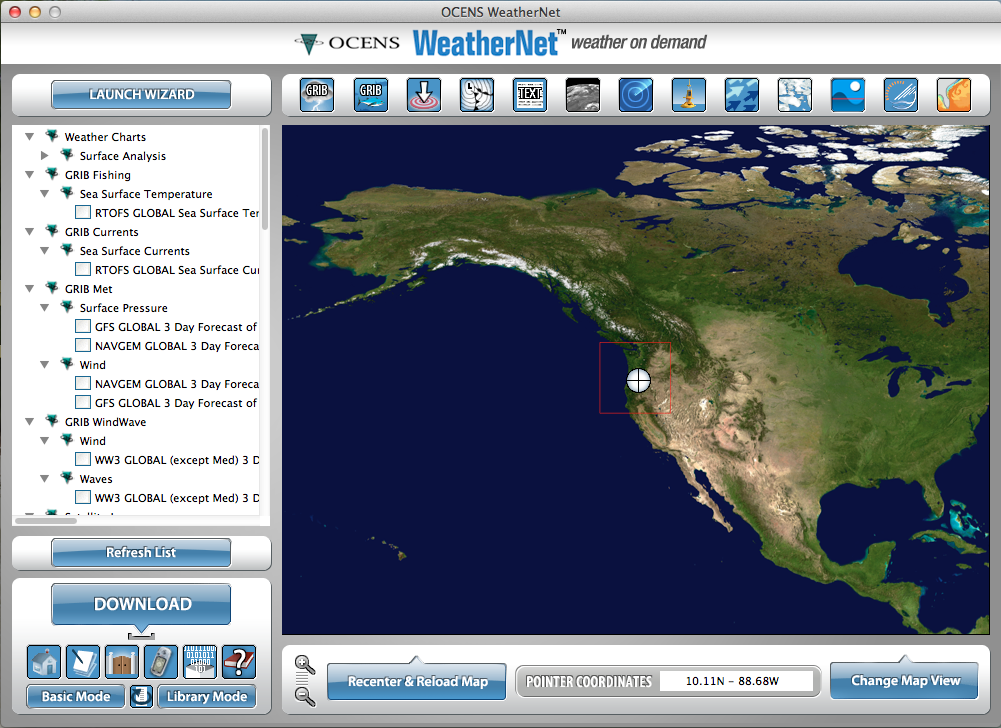
Task: Click the satellite phone device icon
Action: point(161,662)
